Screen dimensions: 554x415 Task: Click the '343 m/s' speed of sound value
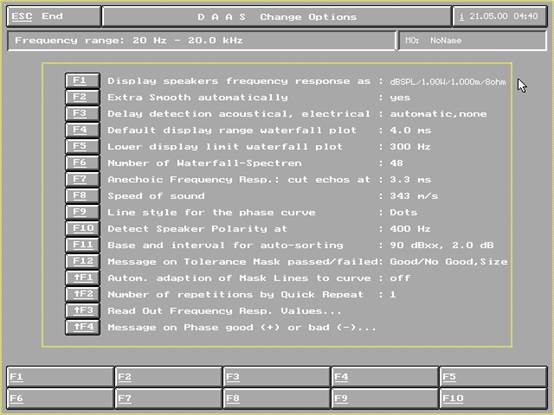414,196
